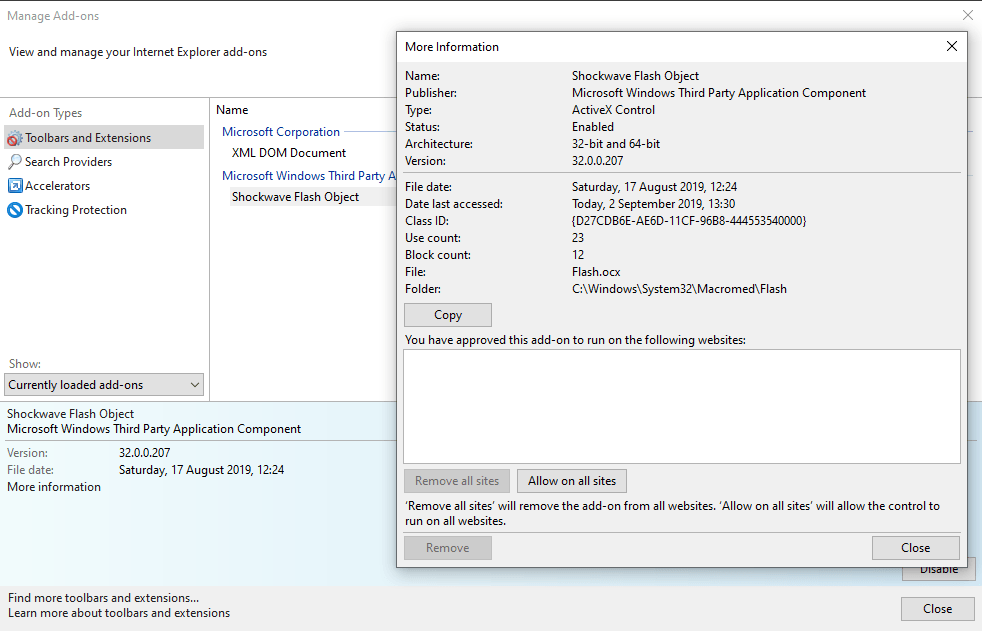Click Close at bottom of Manage Add-ons
982x631 pixels.
(x=938, y=608)
